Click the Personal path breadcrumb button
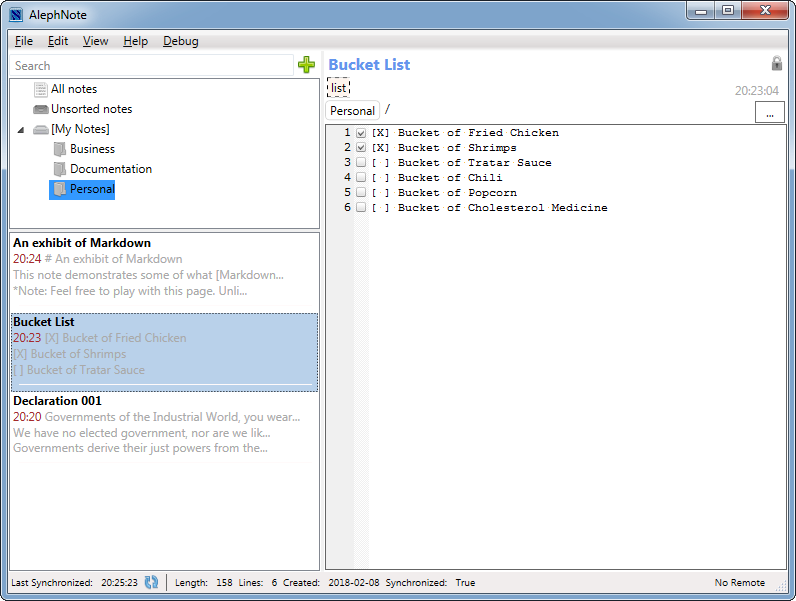Viewport: 796px width, 601px height. coord(352,111)
